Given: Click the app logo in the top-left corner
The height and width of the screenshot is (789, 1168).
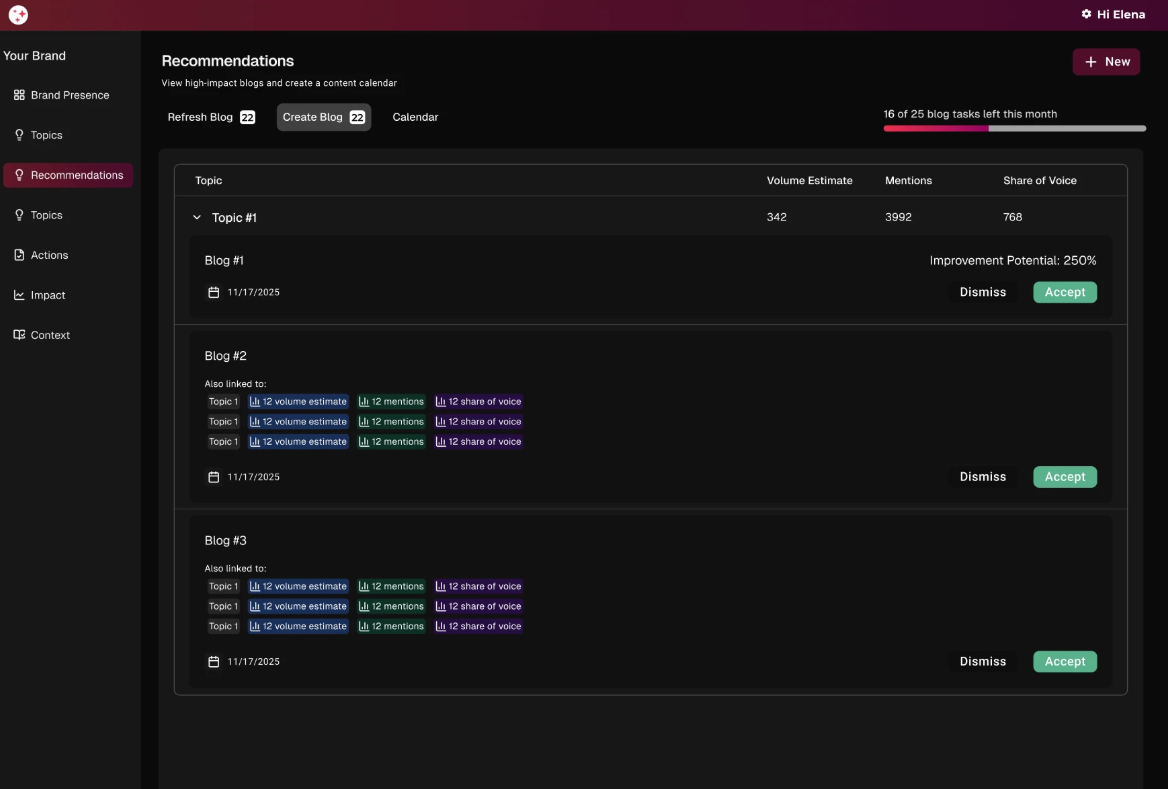Looking at the screenshot, I should (18, 15).
